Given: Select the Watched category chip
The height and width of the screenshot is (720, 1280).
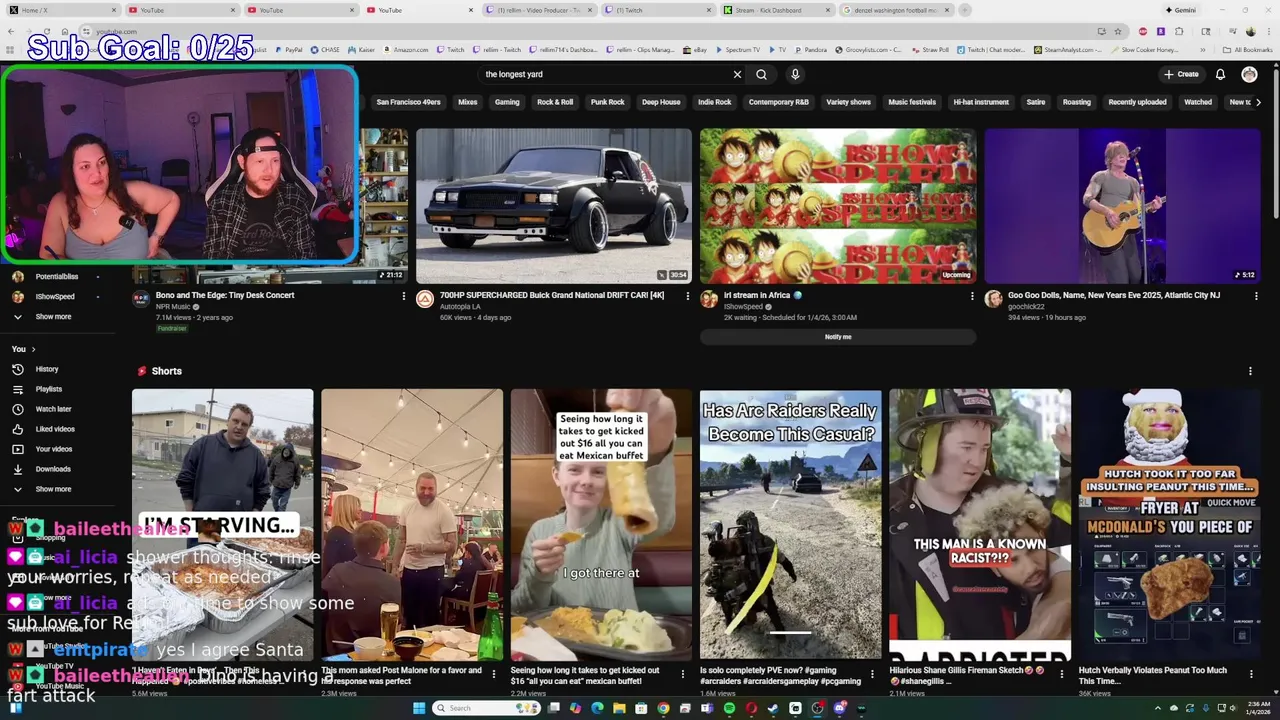Looking at the screenshot, I should coord(1198,102).
